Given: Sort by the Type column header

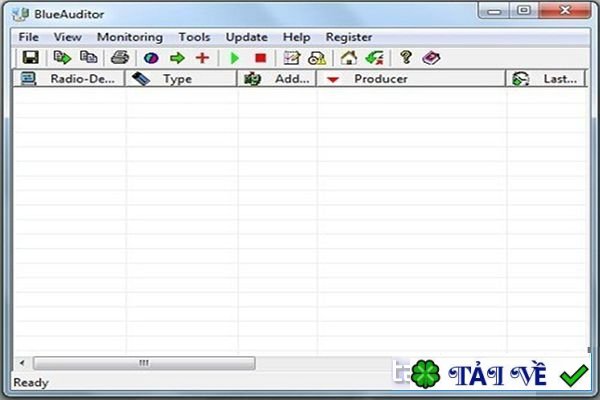Looking at the screenshot, I should (181, 78).
